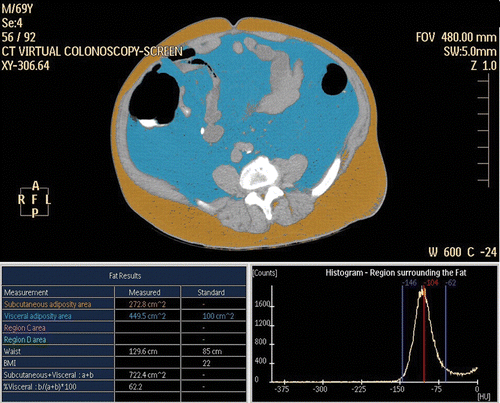Select the Region D area row
This screenshot has height=403, width=500.
click(124, 340)
